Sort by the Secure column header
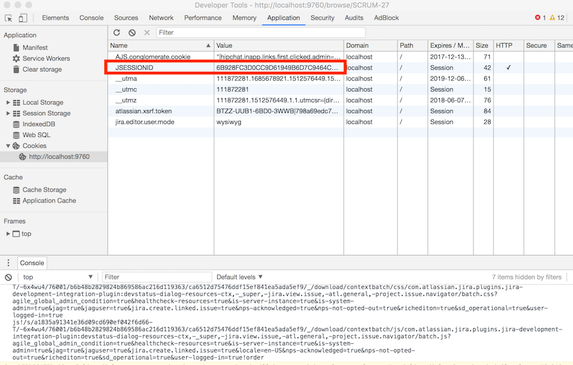The image size is (573, 365). pos(539,46)
